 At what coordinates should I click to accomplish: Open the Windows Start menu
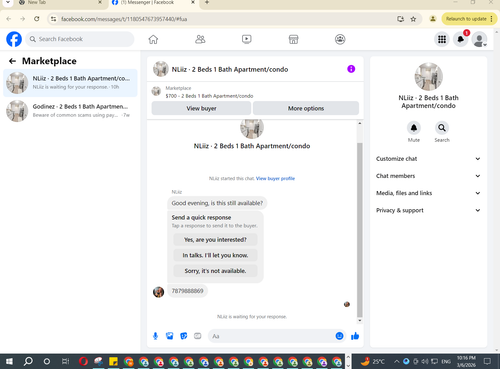[x=9, y=361]
